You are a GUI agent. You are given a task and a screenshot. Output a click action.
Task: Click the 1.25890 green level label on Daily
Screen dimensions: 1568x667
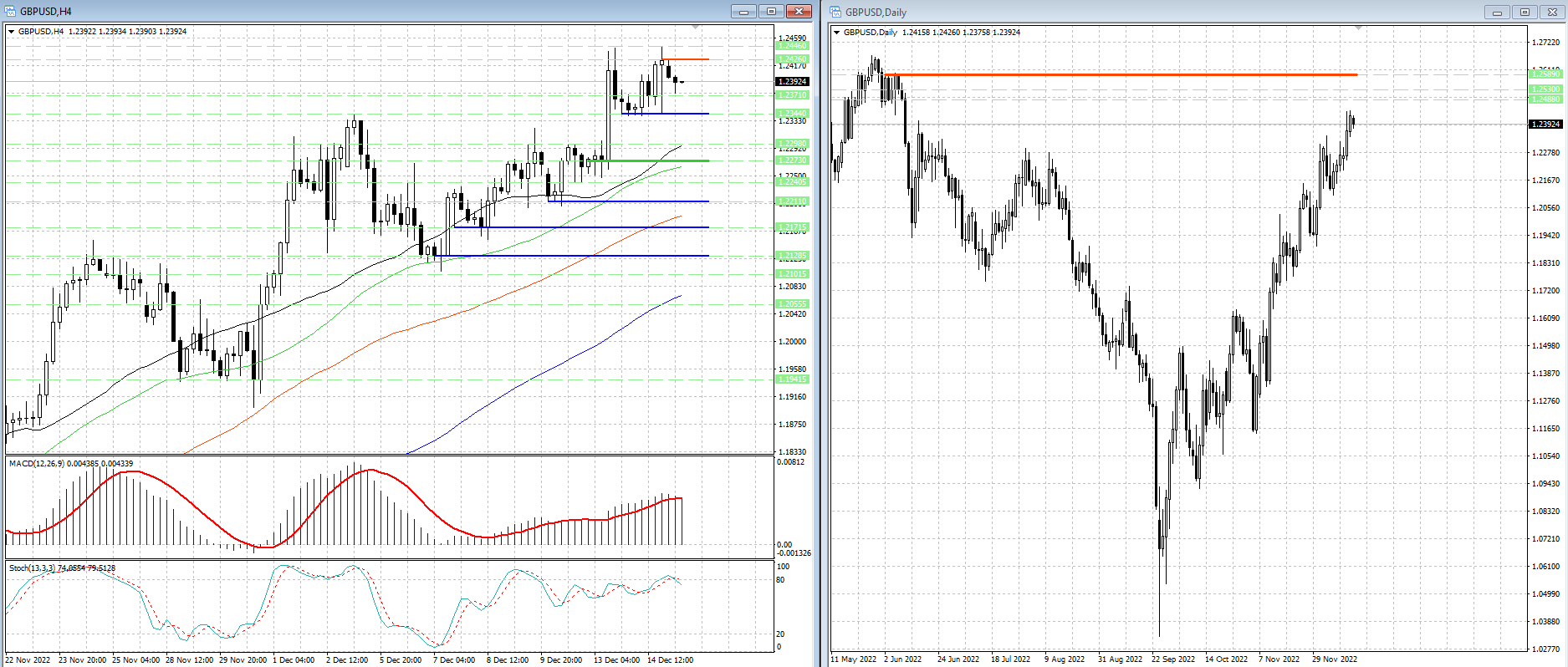click(x=1545, y=74)
